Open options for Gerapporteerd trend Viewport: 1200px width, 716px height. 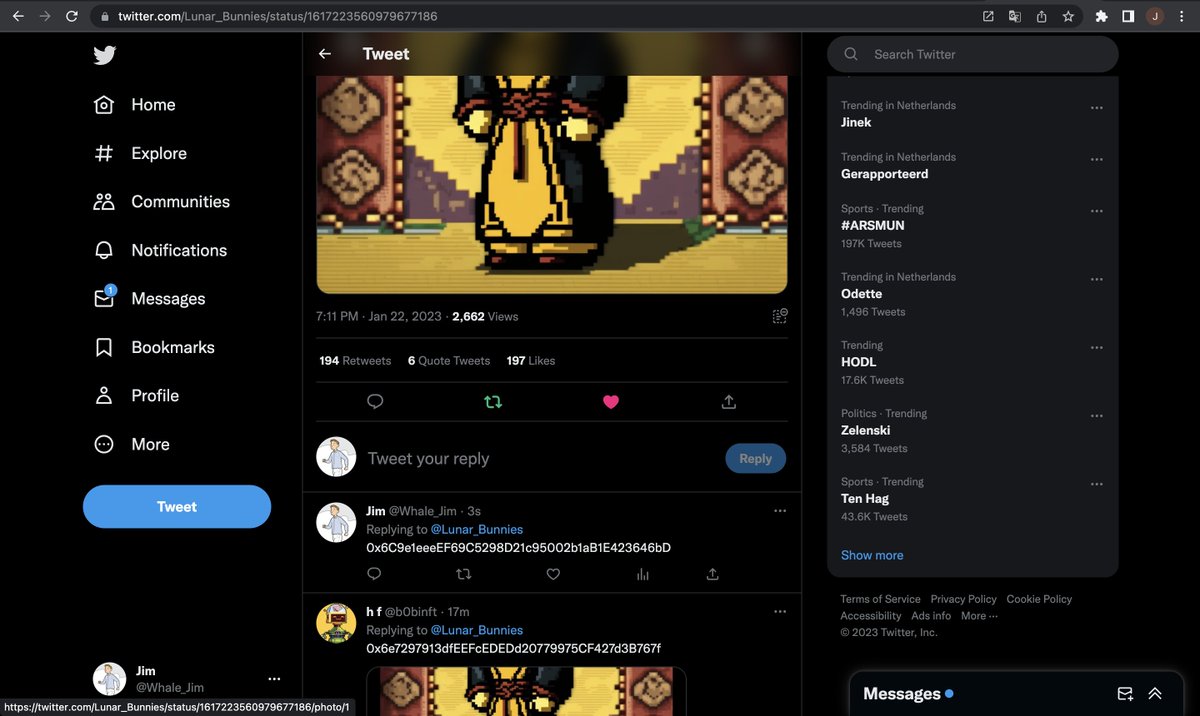tap(1097, 160)
